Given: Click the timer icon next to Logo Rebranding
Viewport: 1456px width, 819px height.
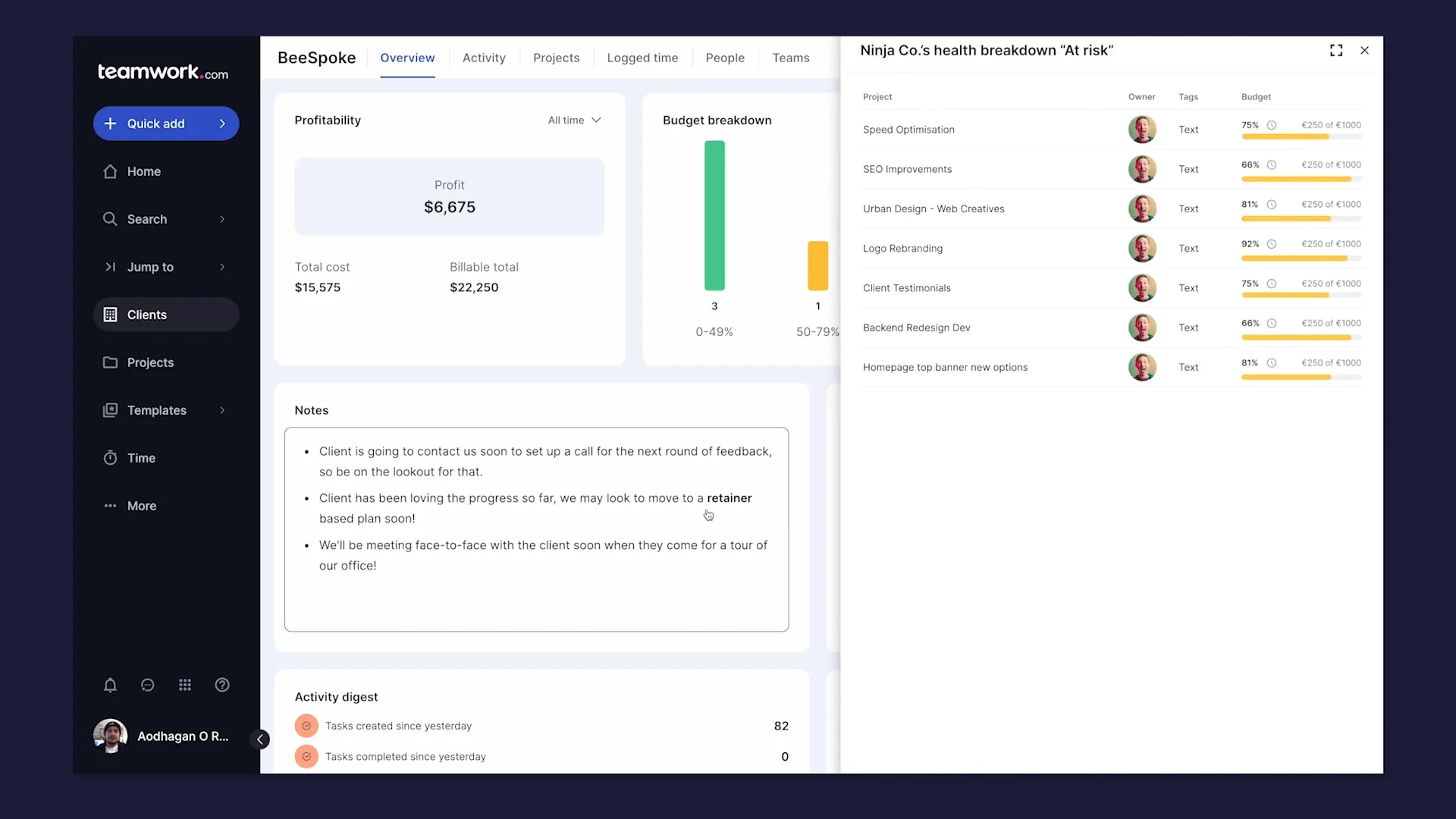Looking at the screenshot, I should pos(1272,244).
